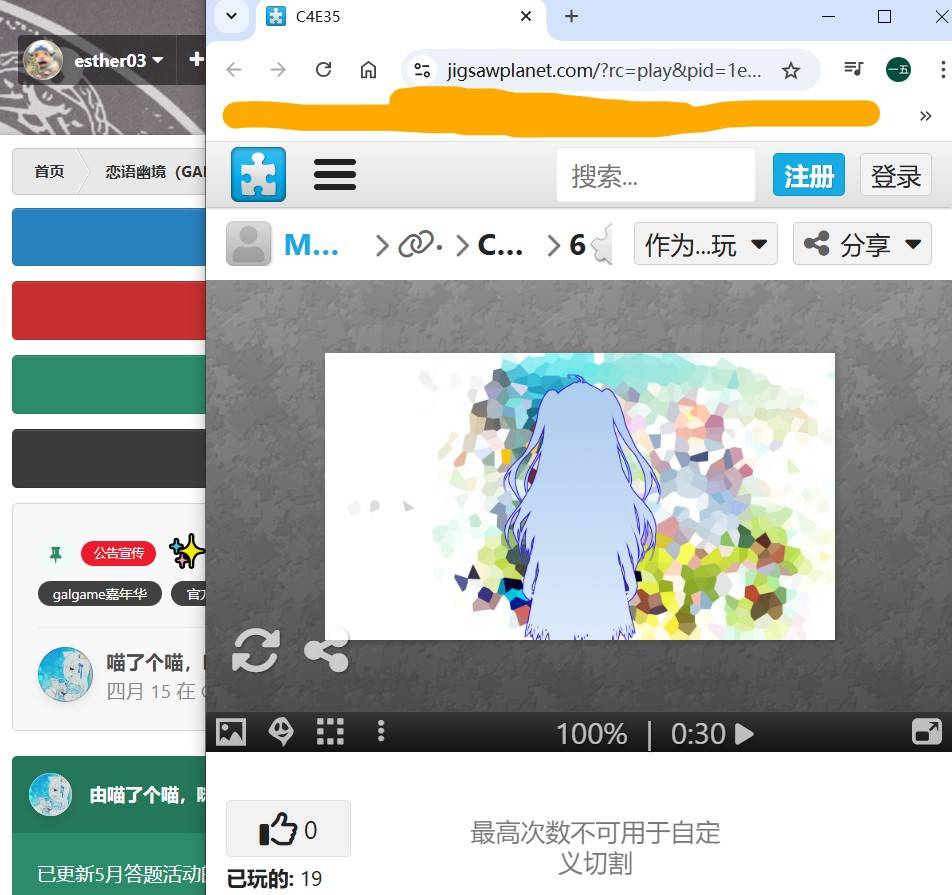The image size is (952, 895).
Task: Maximize the browser window
Action: (x=885, y=16)
